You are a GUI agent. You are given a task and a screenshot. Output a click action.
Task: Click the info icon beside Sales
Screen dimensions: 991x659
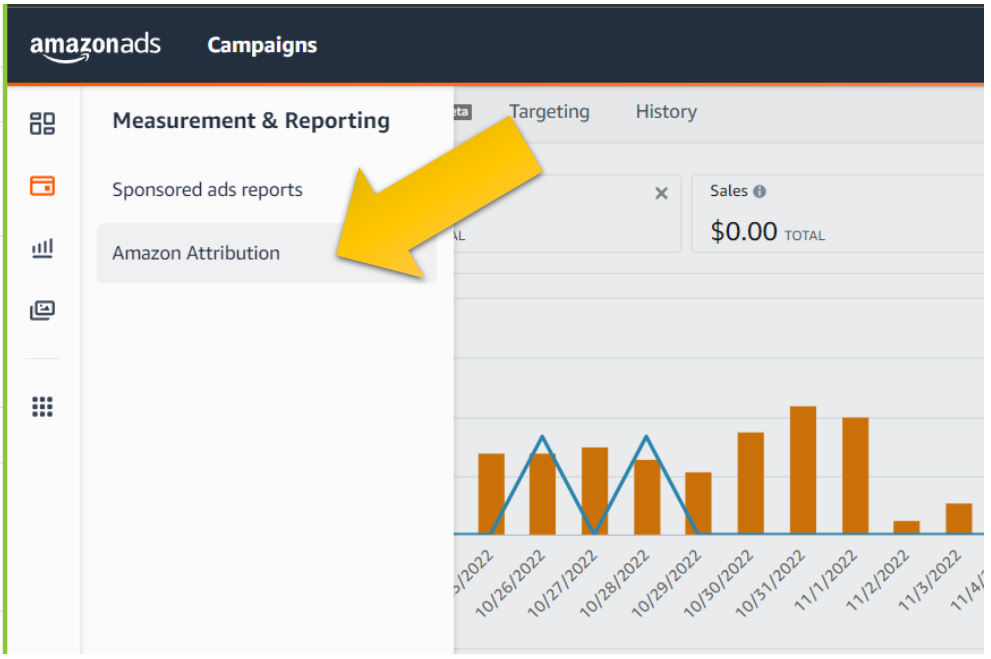point(760,191)
